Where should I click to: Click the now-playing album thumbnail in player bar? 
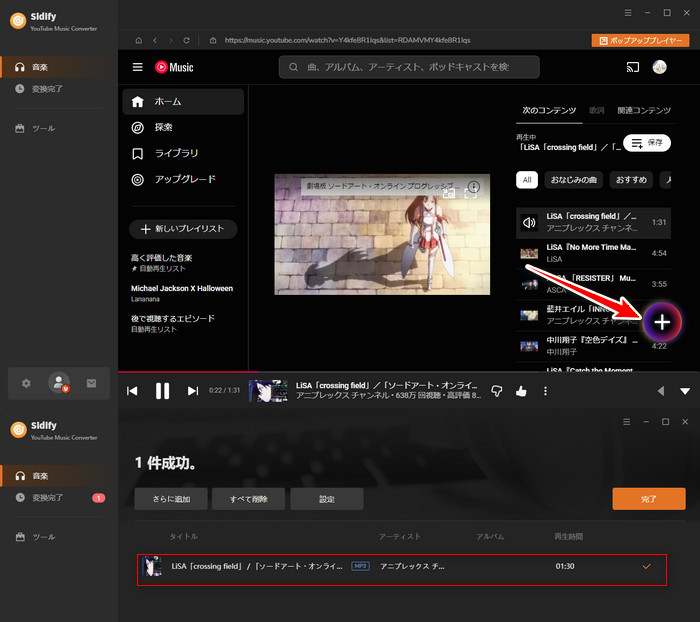click(268, 391)
